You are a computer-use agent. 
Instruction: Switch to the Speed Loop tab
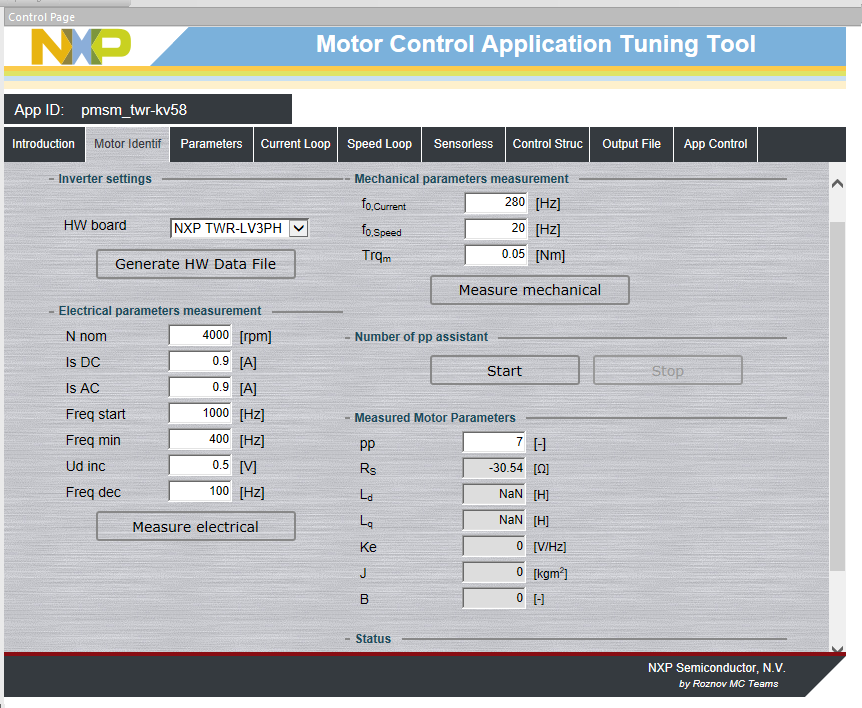click(379, 144)
